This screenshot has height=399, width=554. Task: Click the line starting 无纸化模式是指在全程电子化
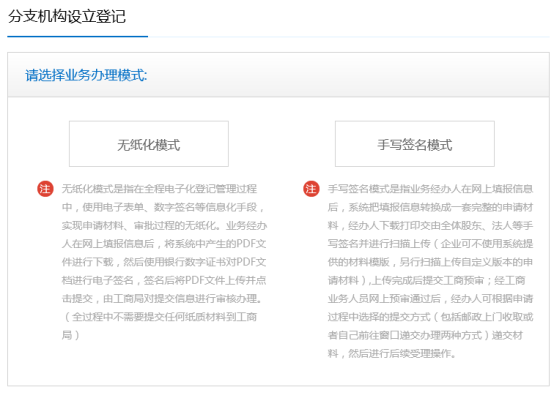(x=159, y=189)
